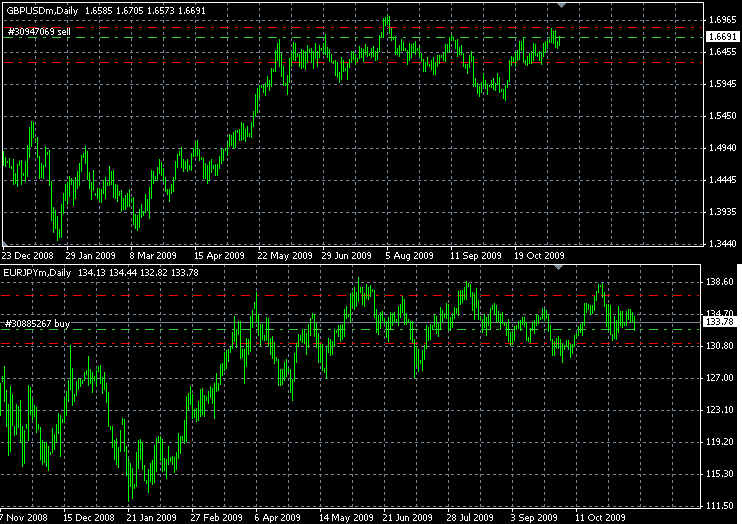Image resolution: width=742 pixels, height=524 pixels.
Task: Click the grey bid price line on EURJPYm chart
Action: [350, 322]
